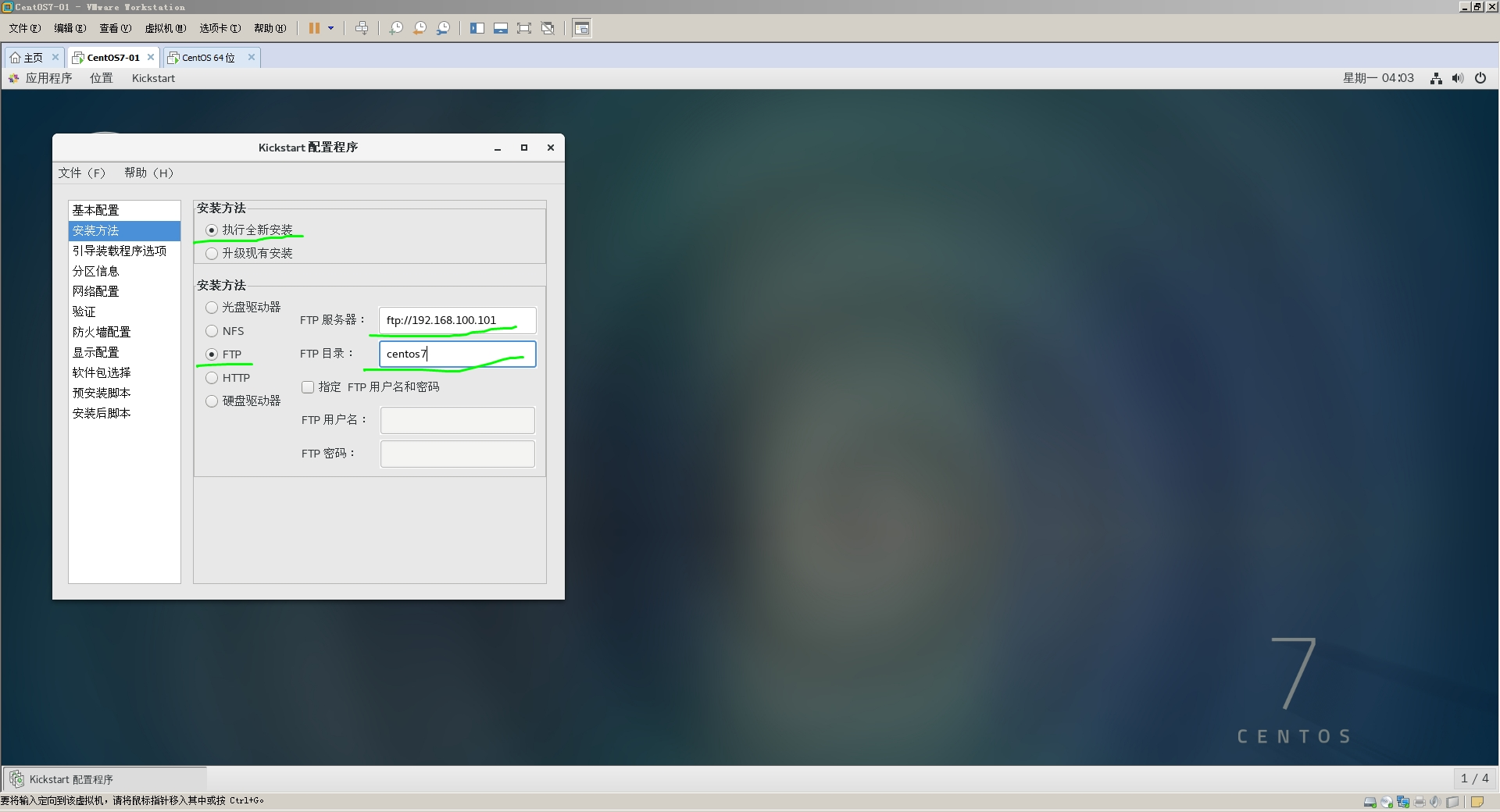Viewport: 1500px width, 812px height.
Task: Click the FTP 目录 field containing centos7
Action: (458, 354)
